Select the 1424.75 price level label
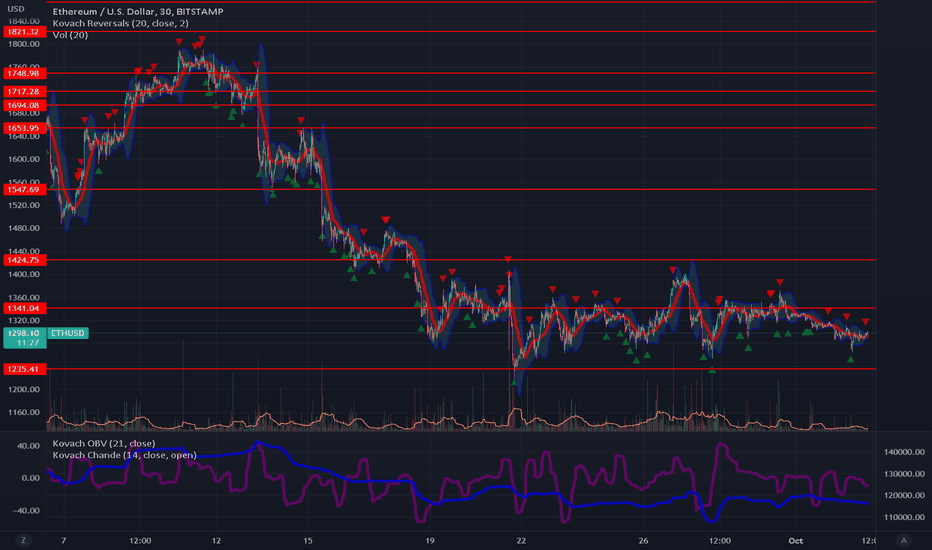932x550 pixels. click(24, 260)
